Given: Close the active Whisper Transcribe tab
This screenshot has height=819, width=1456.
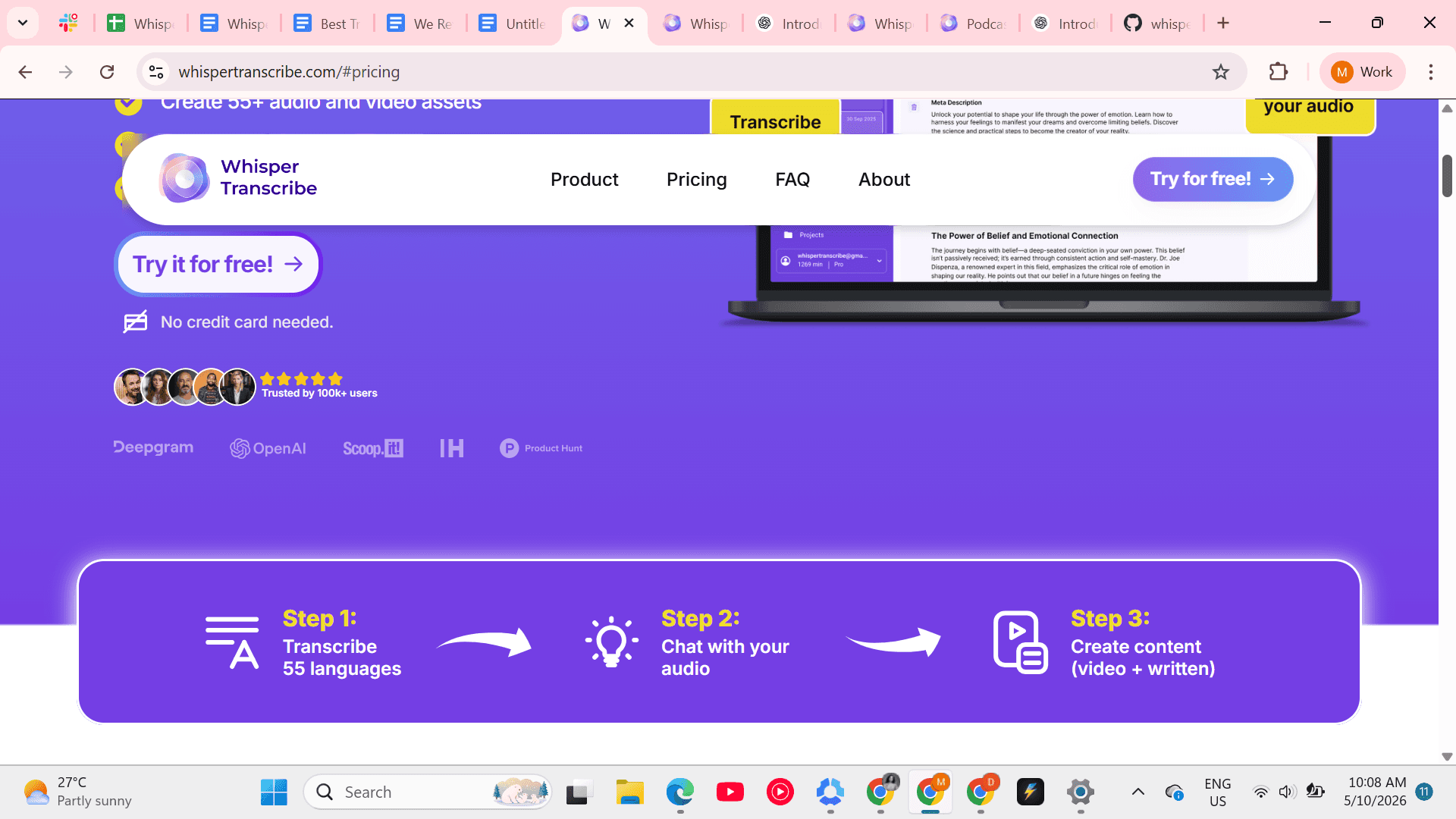Looking at the screenshot, I should click(629, 24).
